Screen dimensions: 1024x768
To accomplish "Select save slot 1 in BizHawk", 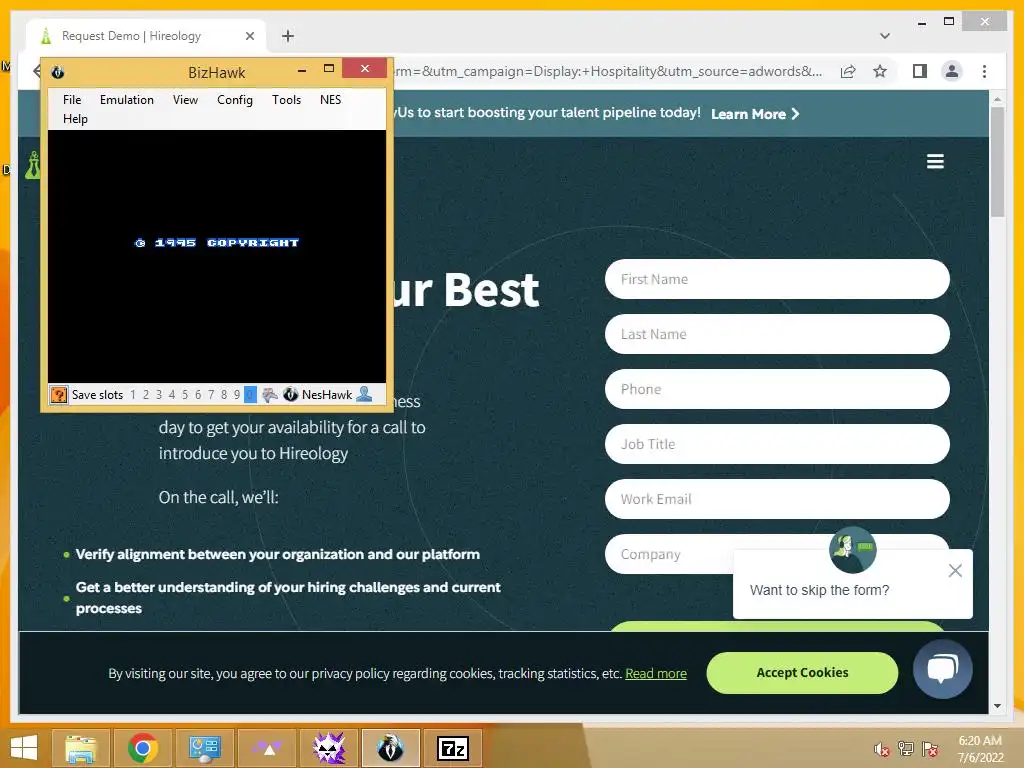I will pyautogui.click(x=133, y=394).
